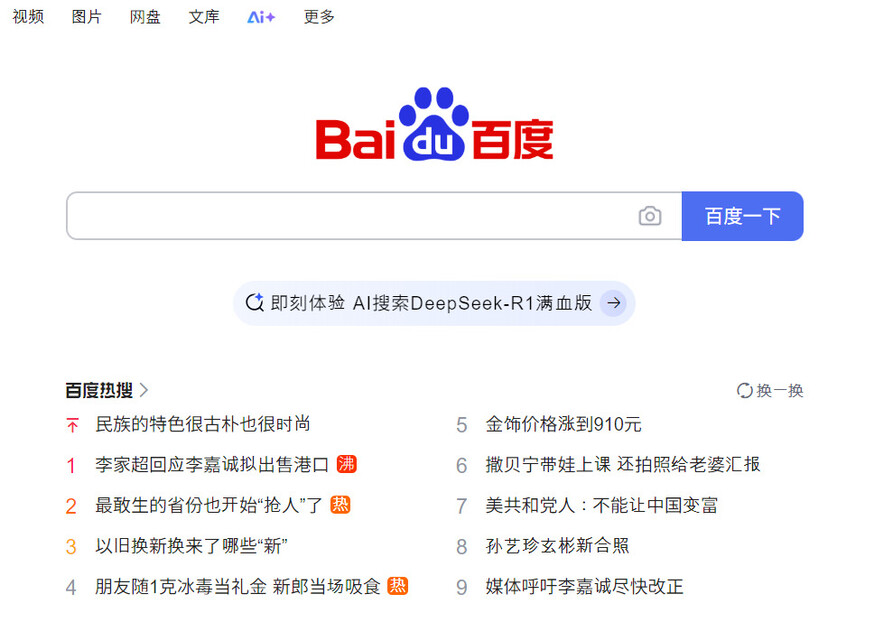Open the 网盘 navigation link

click(x=145, y=17)
